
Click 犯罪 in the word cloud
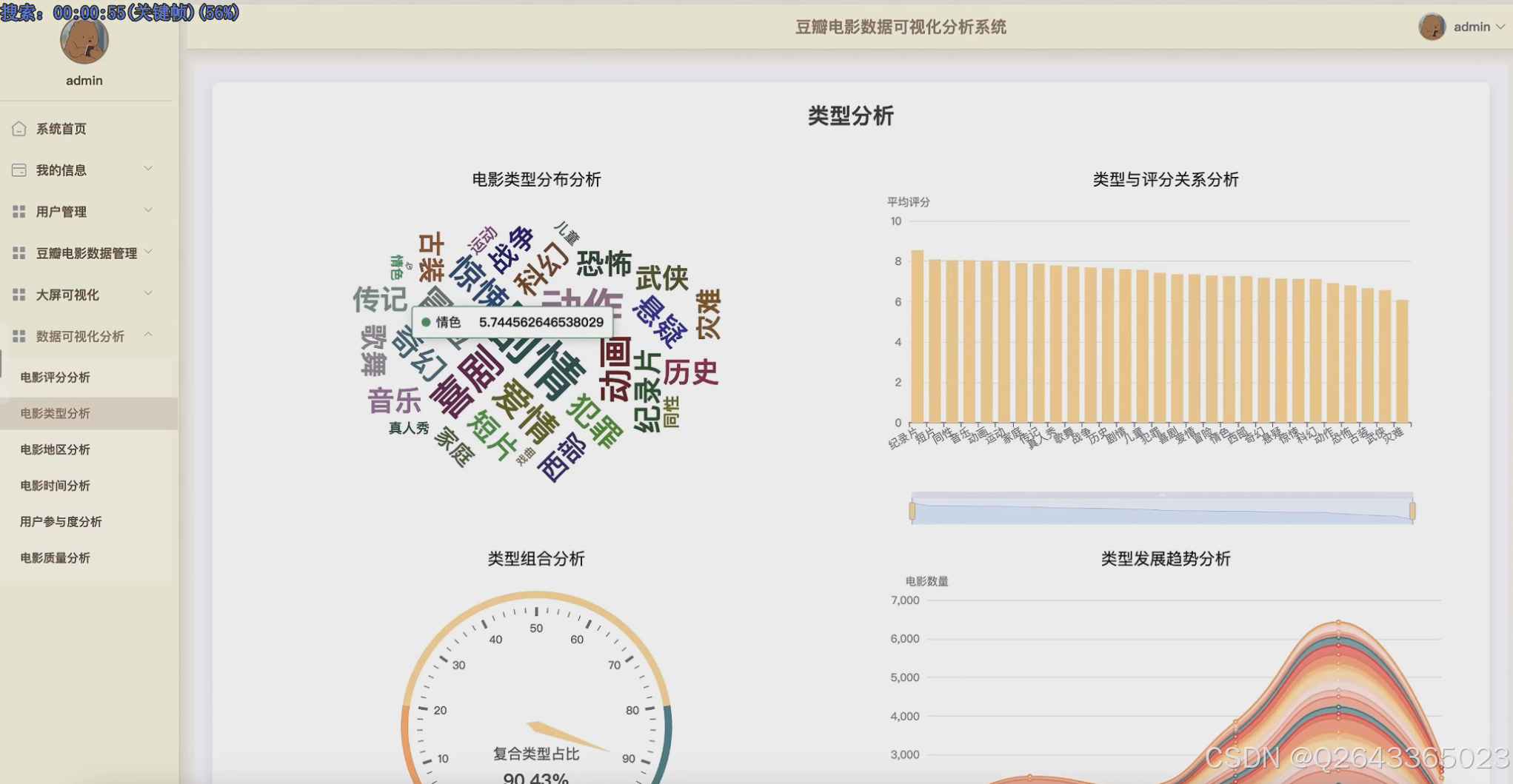[x=595, y=421]
